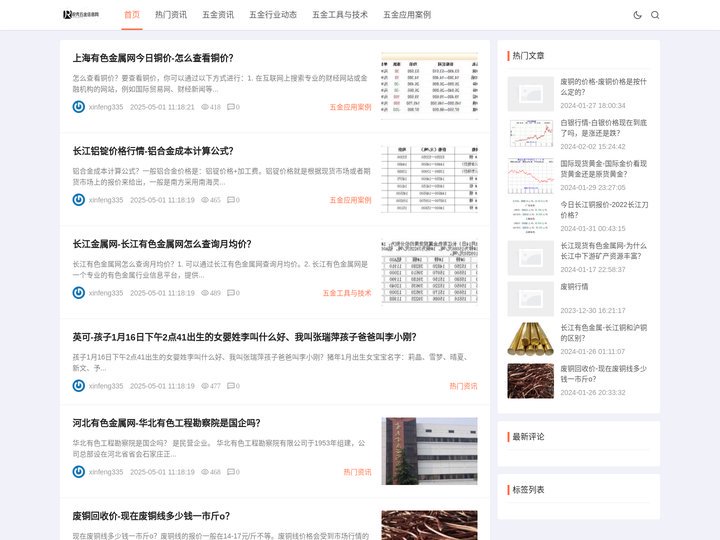Click 五金工具与技术 tag on 长江金属网 post
This screenshot has height=540, width=720.
tap(347, 293)
